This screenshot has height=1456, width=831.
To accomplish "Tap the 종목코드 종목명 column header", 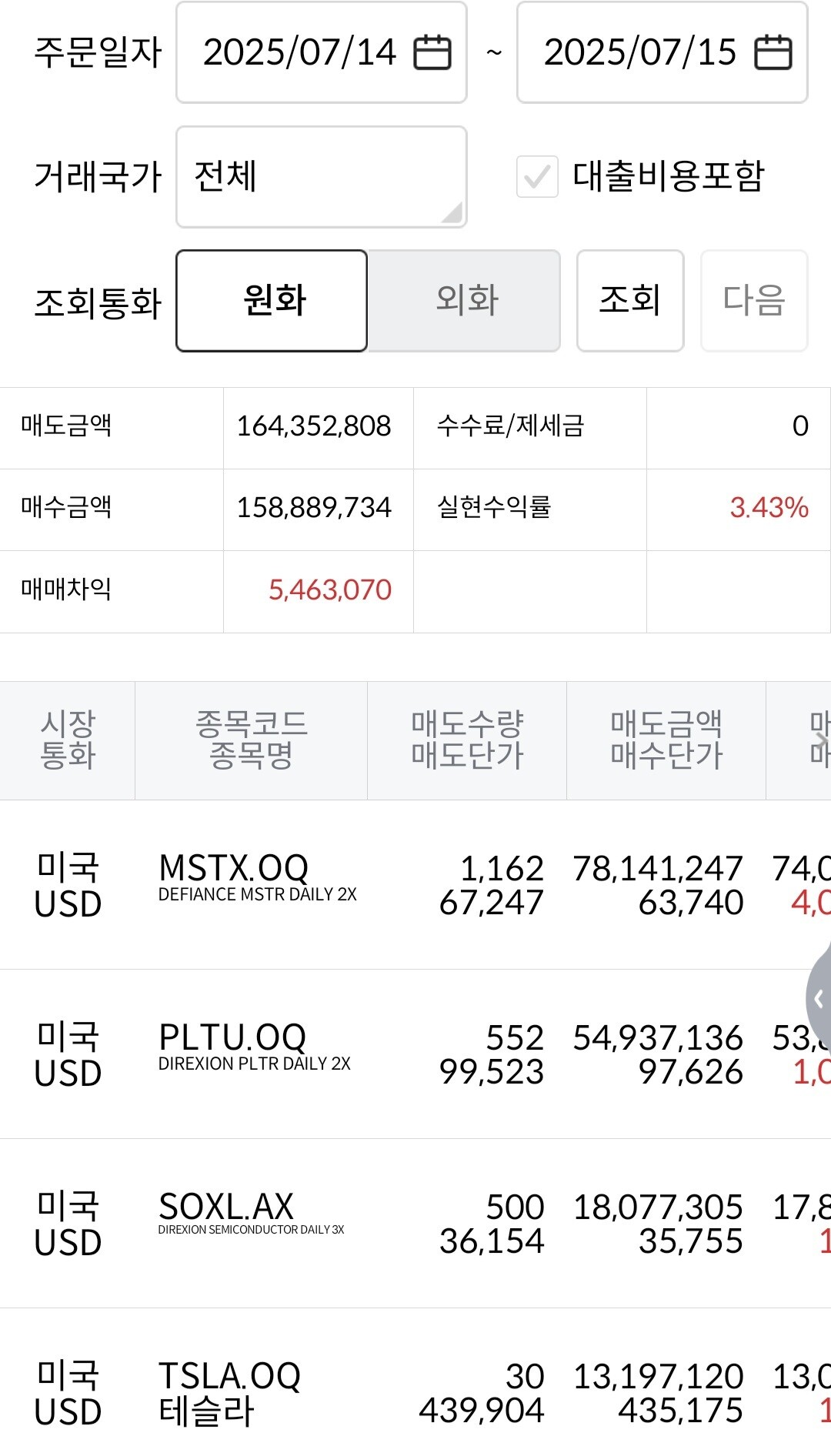I will coord(251,740).
